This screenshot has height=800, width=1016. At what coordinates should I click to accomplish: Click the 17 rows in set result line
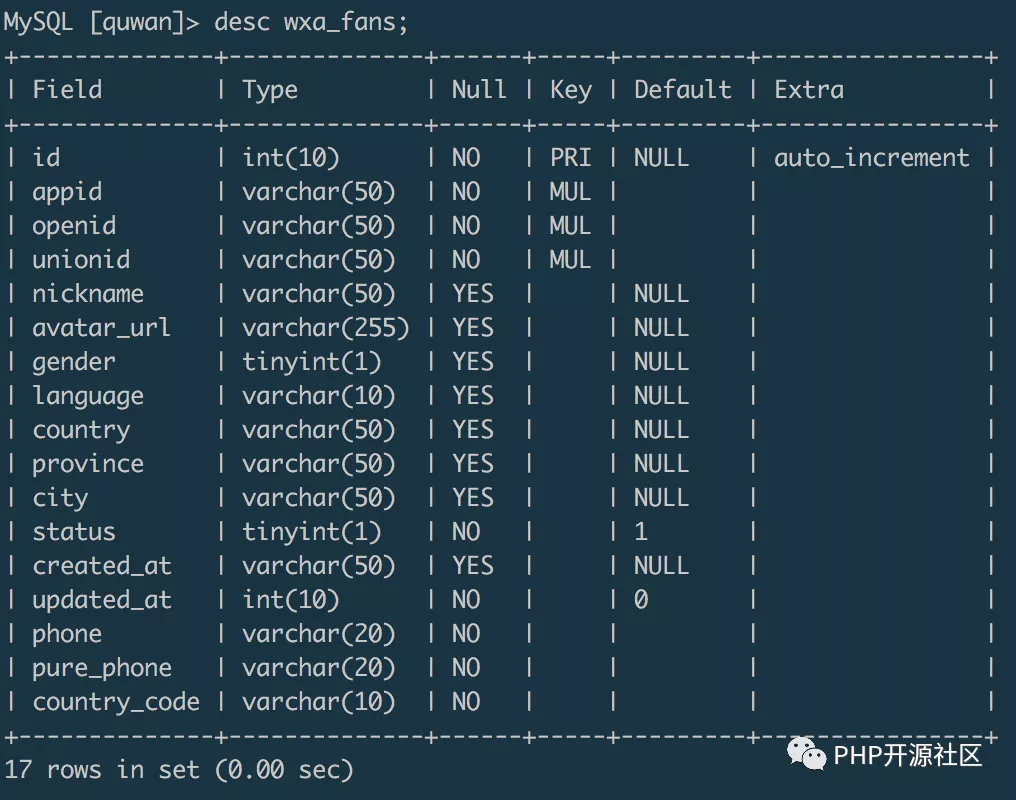(x=180, y=769)
